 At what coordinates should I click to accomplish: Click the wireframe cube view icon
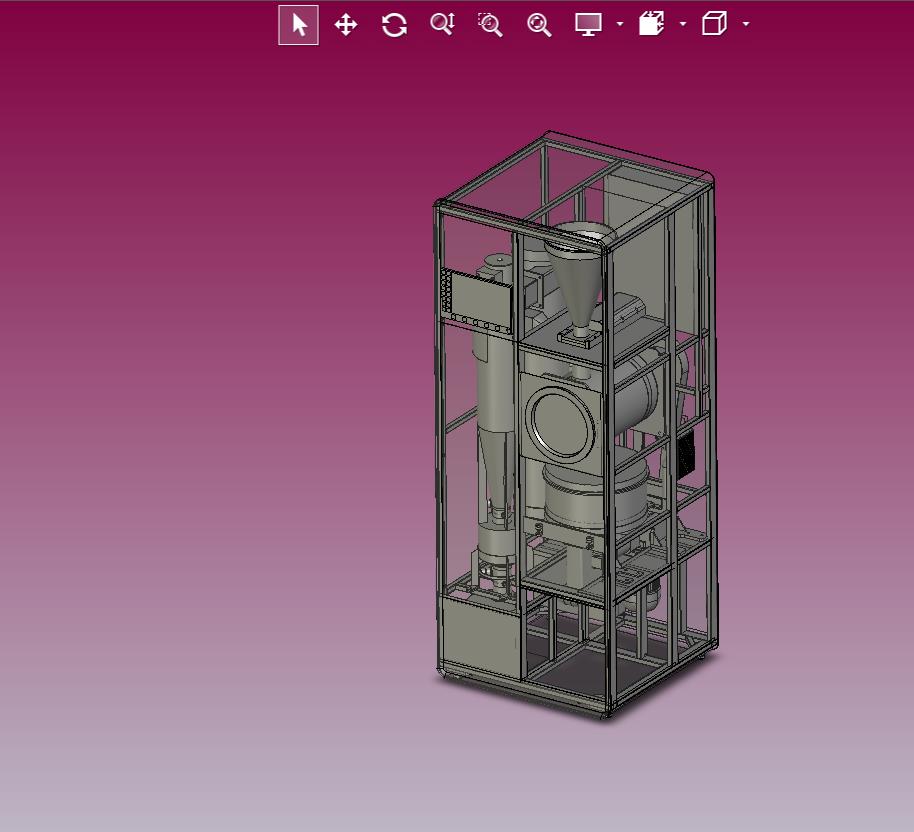[714, 24]
